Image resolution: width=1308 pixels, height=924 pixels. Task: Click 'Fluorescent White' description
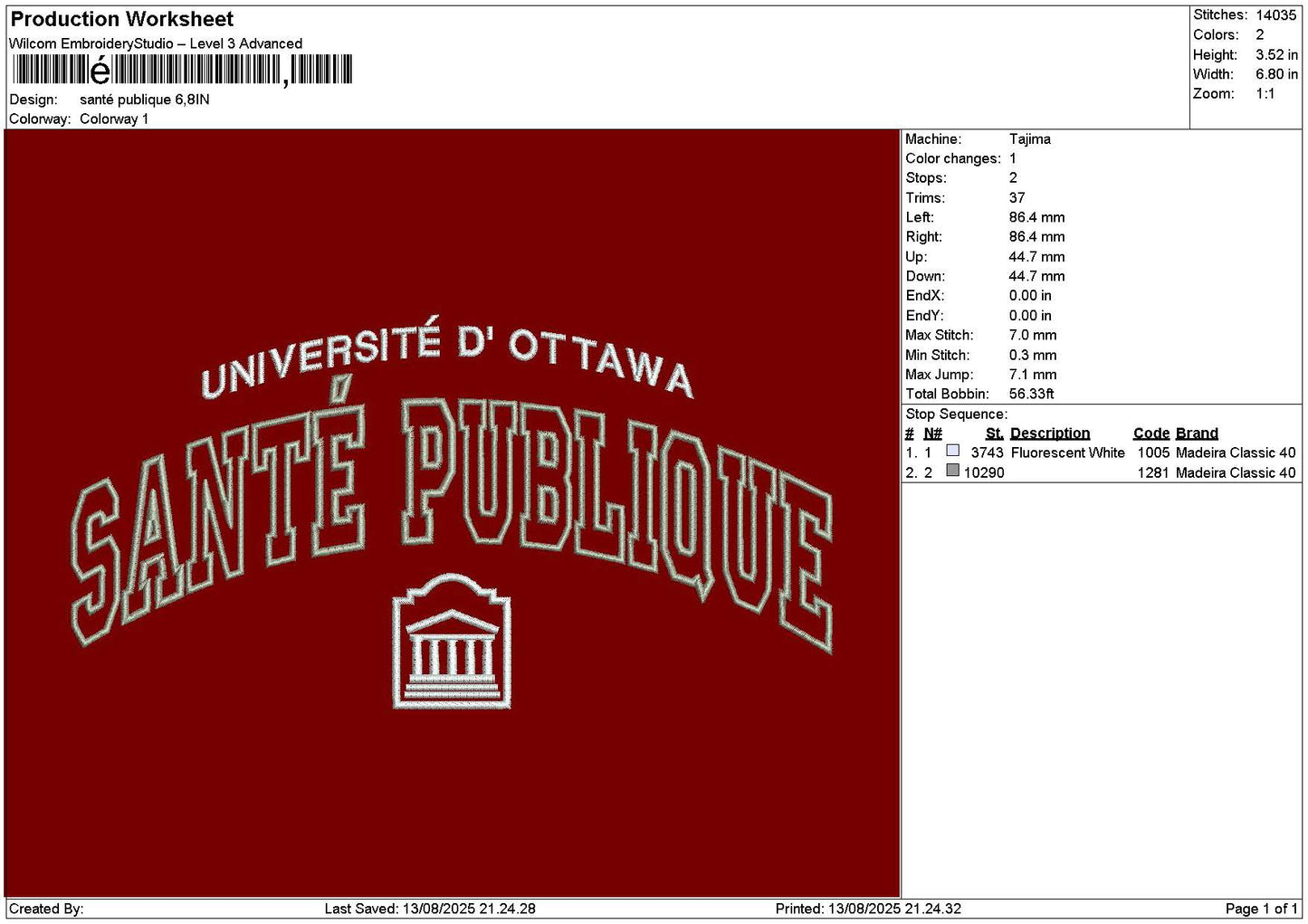point(1068,453)
